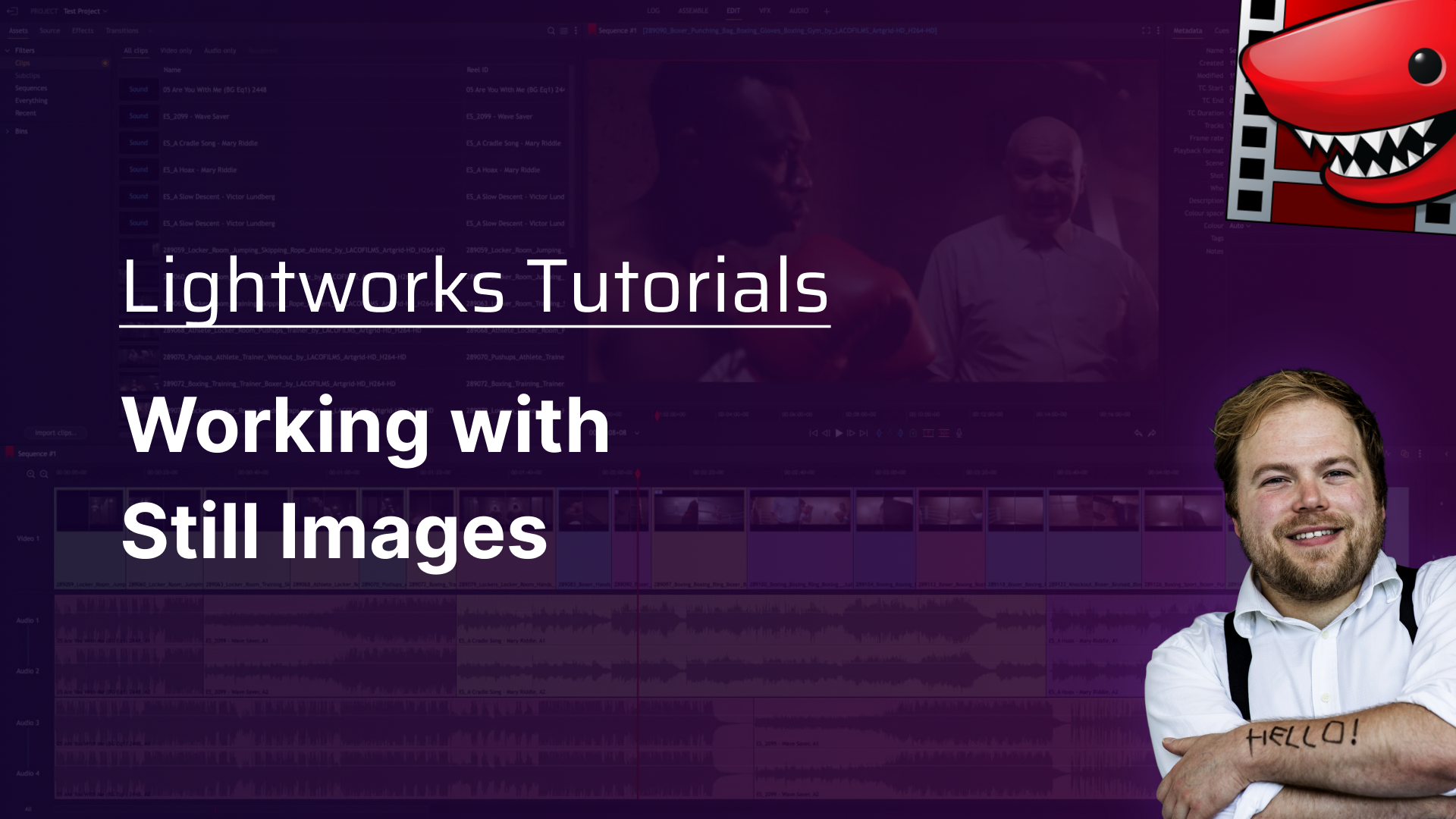Click the Import clips button
This screenshot has height=819, width=1456.
click(54, 433)
